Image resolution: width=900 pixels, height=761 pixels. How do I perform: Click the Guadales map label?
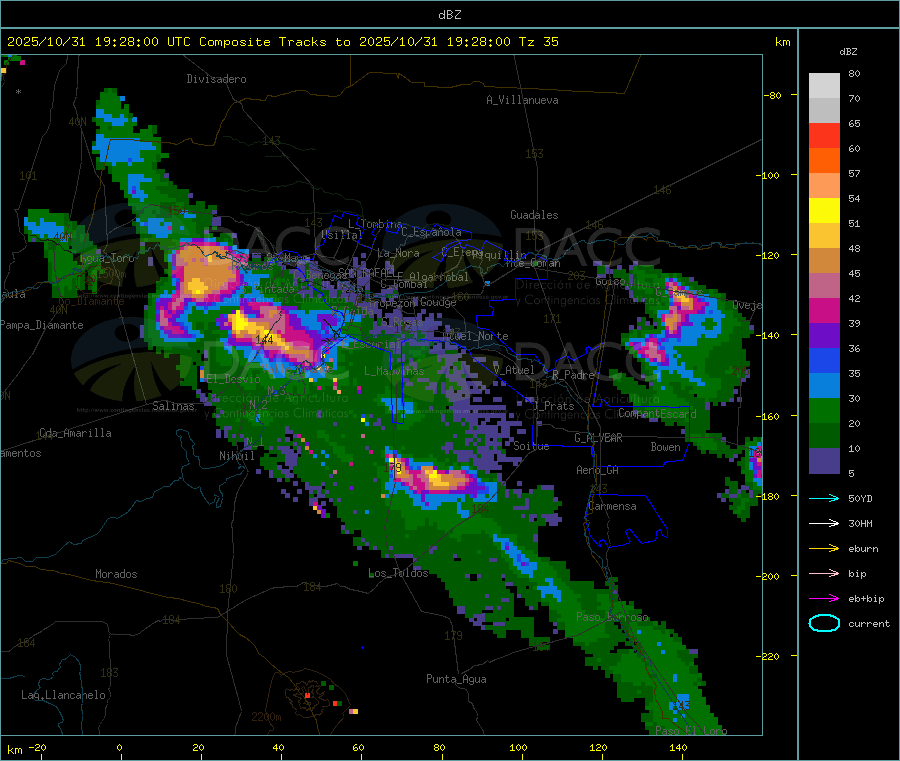coord(534,215)
